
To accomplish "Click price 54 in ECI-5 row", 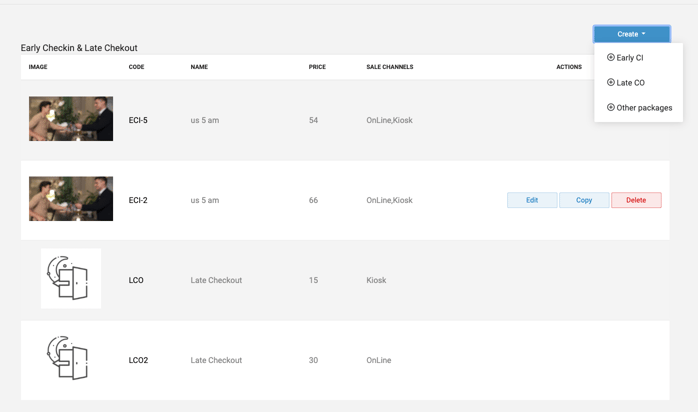I will pyautogui.click(x=313, y=120).
